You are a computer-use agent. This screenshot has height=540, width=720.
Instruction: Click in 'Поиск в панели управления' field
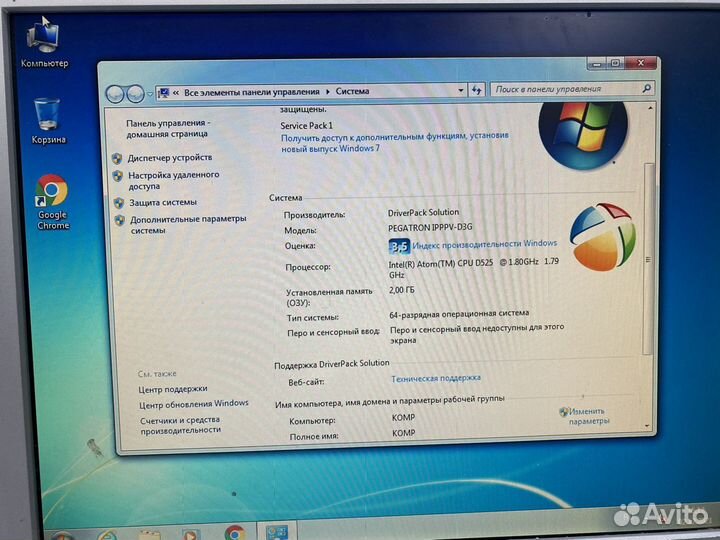pos(565,89)
